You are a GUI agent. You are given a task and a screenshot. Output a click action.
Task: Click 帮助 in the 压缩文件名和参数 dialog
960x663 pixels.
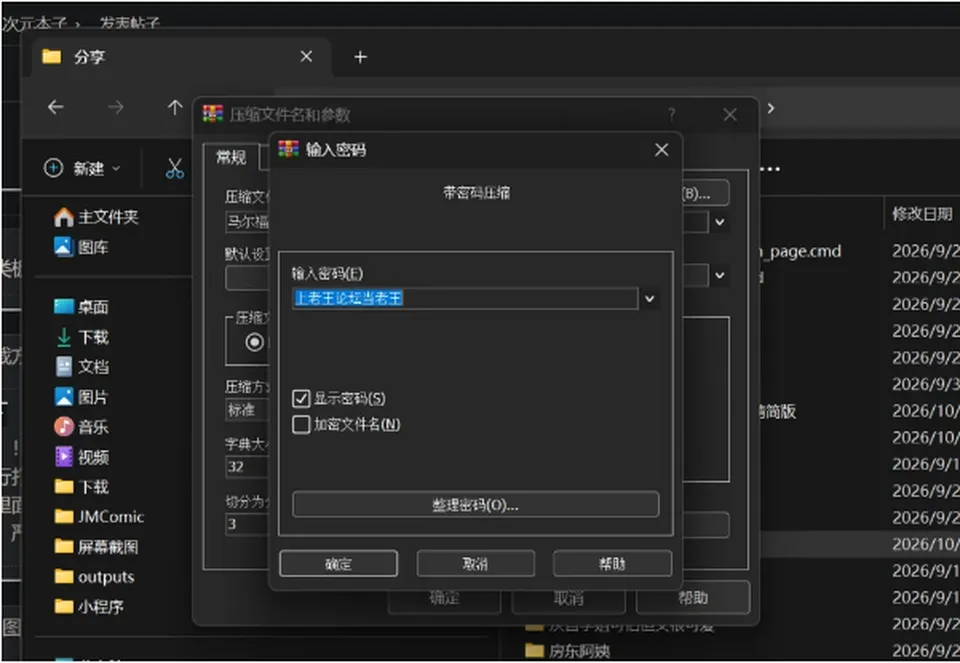click(x=693, y=597)
